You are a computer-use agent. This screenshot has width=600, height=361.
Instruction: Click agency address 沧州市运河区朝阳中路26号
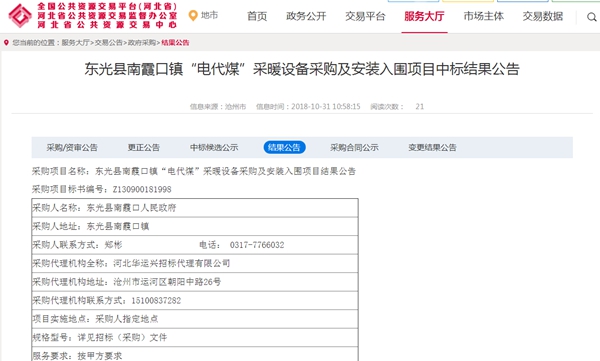click(167, 282)
